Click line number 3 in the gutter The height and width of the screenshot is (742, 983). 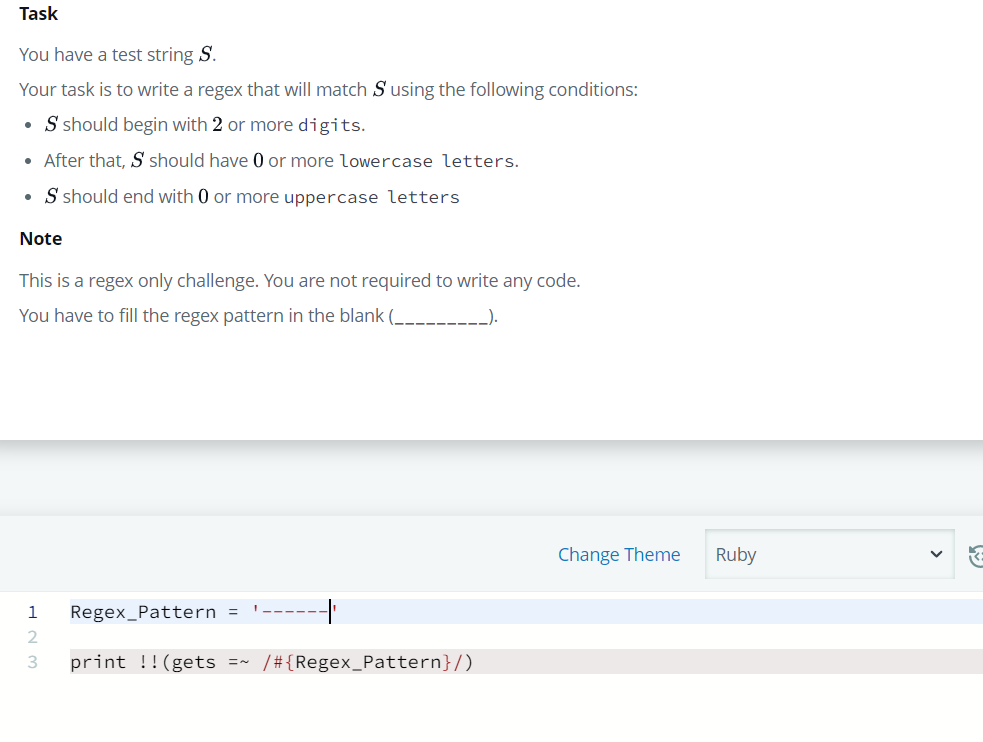click(33, 661)
